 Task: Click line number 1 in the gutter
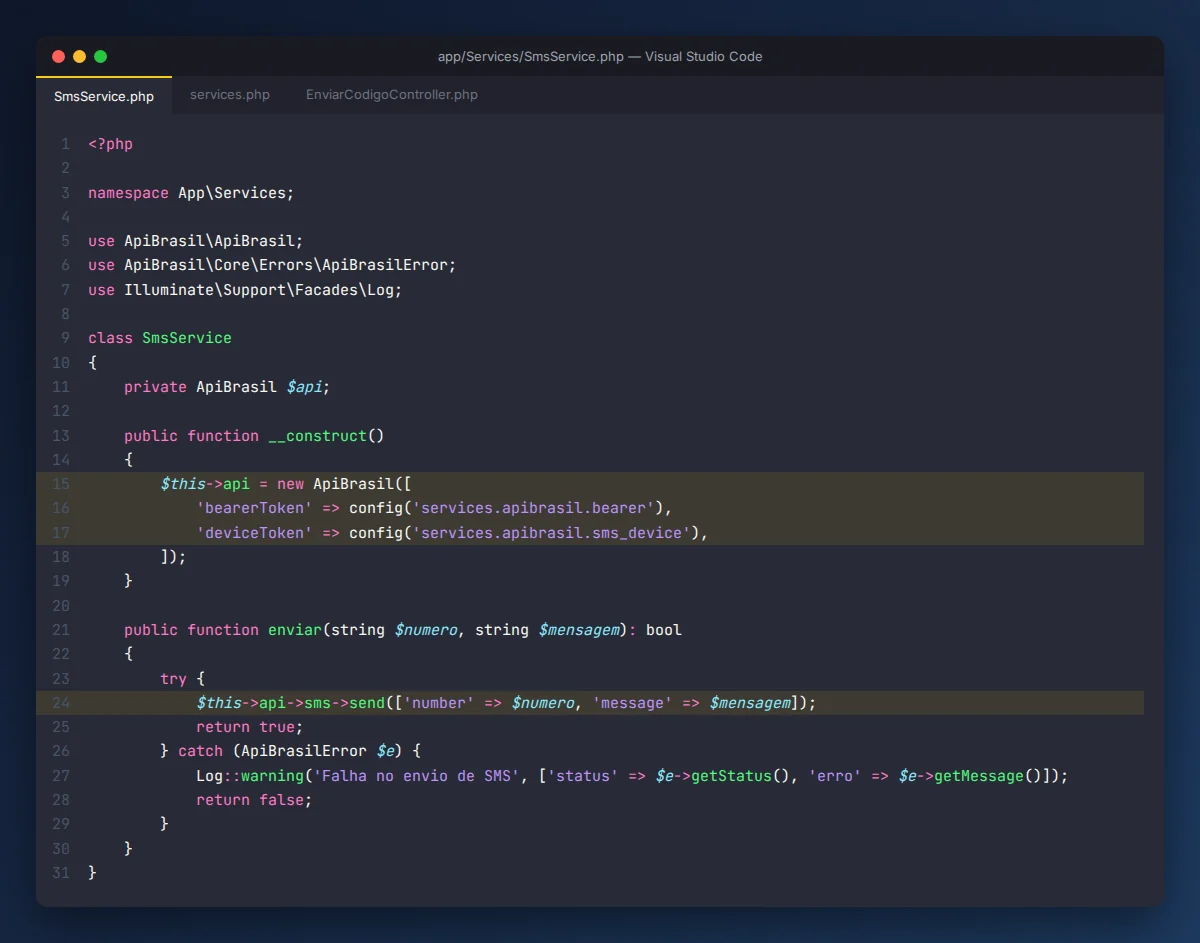coord(65,144)
